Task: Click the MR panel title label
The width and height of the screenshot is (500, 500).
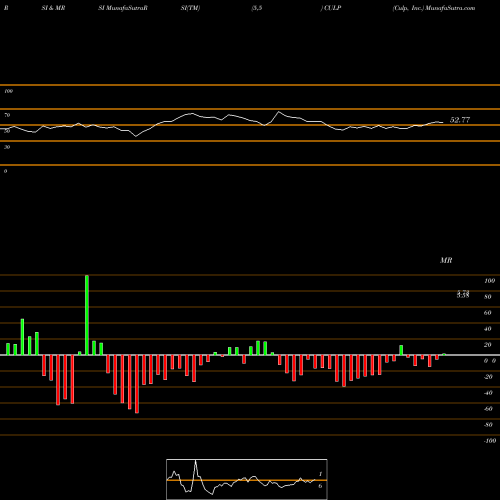Action: coord(446,260)
